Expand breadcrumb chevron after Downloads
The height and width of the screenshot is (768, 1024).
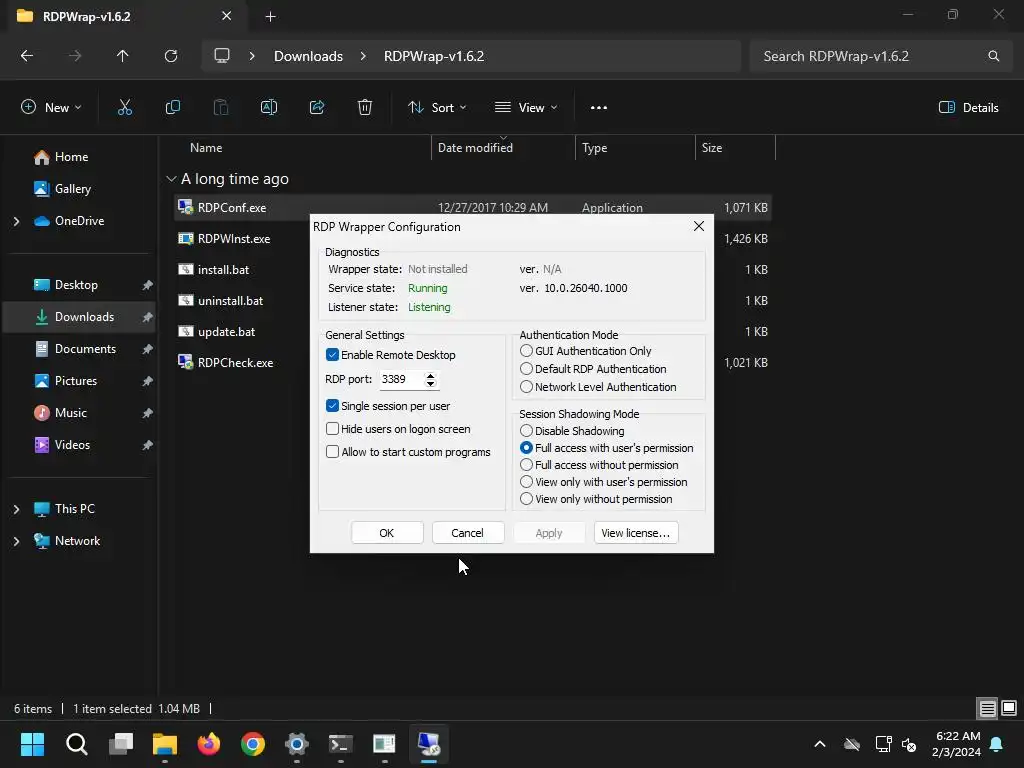363,56
